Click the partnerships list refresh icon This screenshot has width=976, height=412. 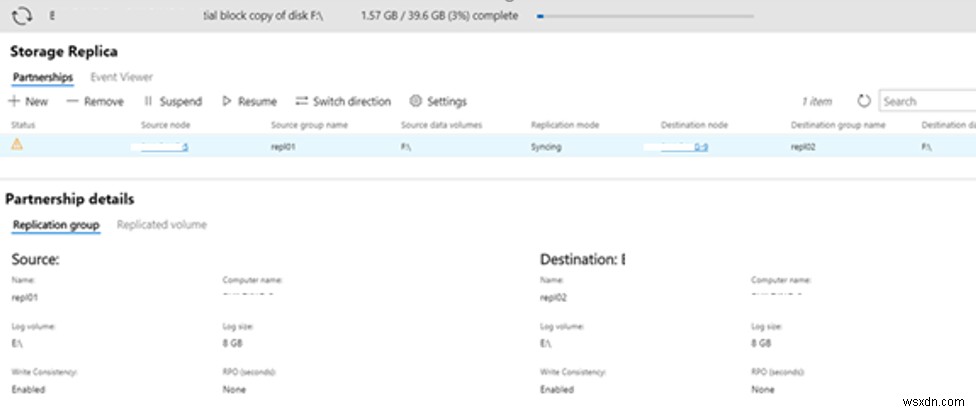tap(863, 101)
